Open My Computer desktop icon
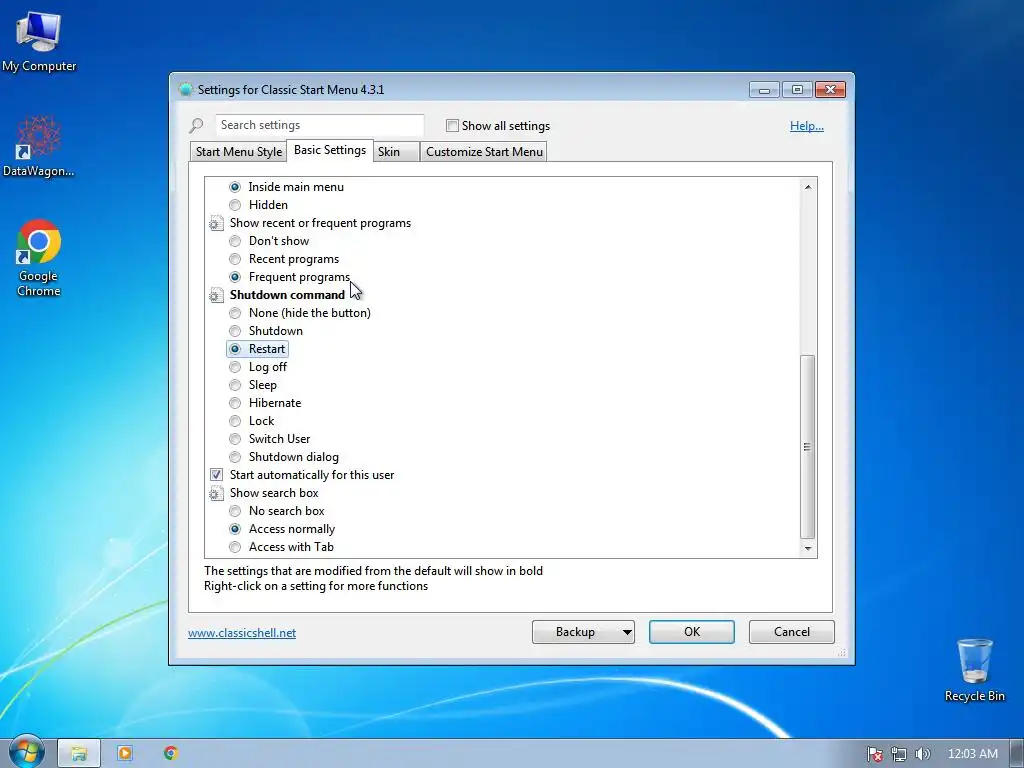The height and width of the screenshot is (768, 1024). [x=39, y=42]
